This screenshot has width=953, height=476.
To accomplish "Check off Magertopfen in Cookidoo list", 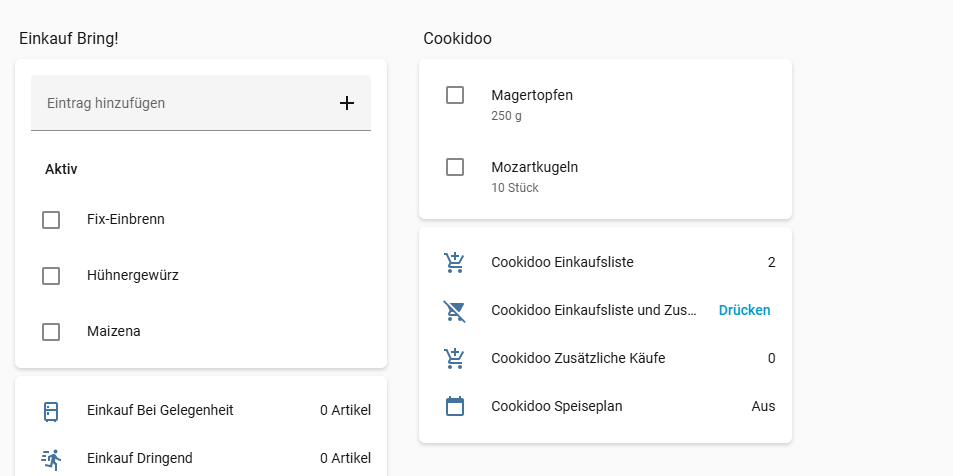I will coord(455,95).
